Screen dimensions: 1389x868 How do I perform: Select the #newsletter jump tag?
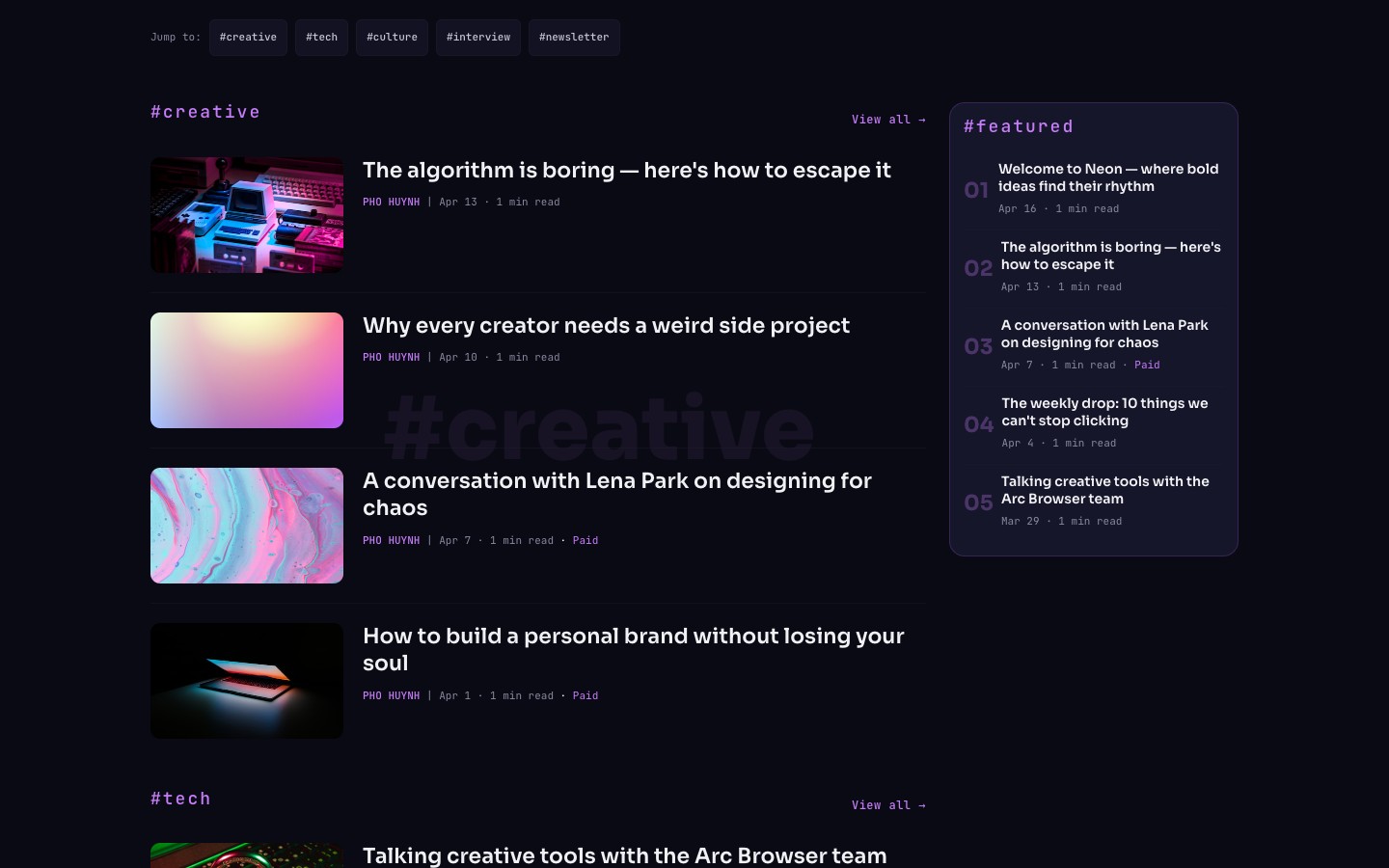(574, 37)
